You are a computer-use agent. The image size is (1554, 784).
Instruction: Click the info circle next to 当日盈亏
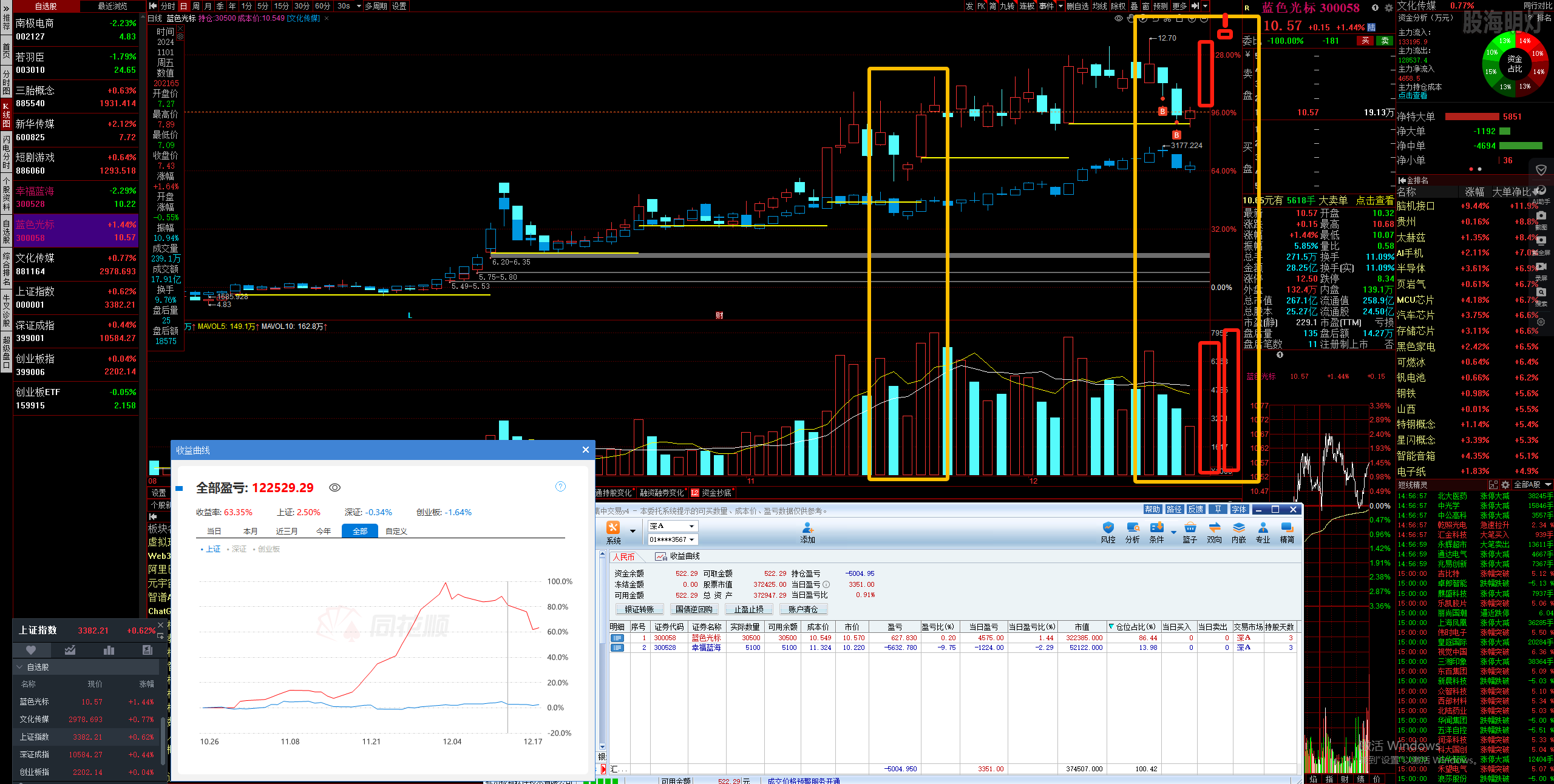[x=826, y=584]
